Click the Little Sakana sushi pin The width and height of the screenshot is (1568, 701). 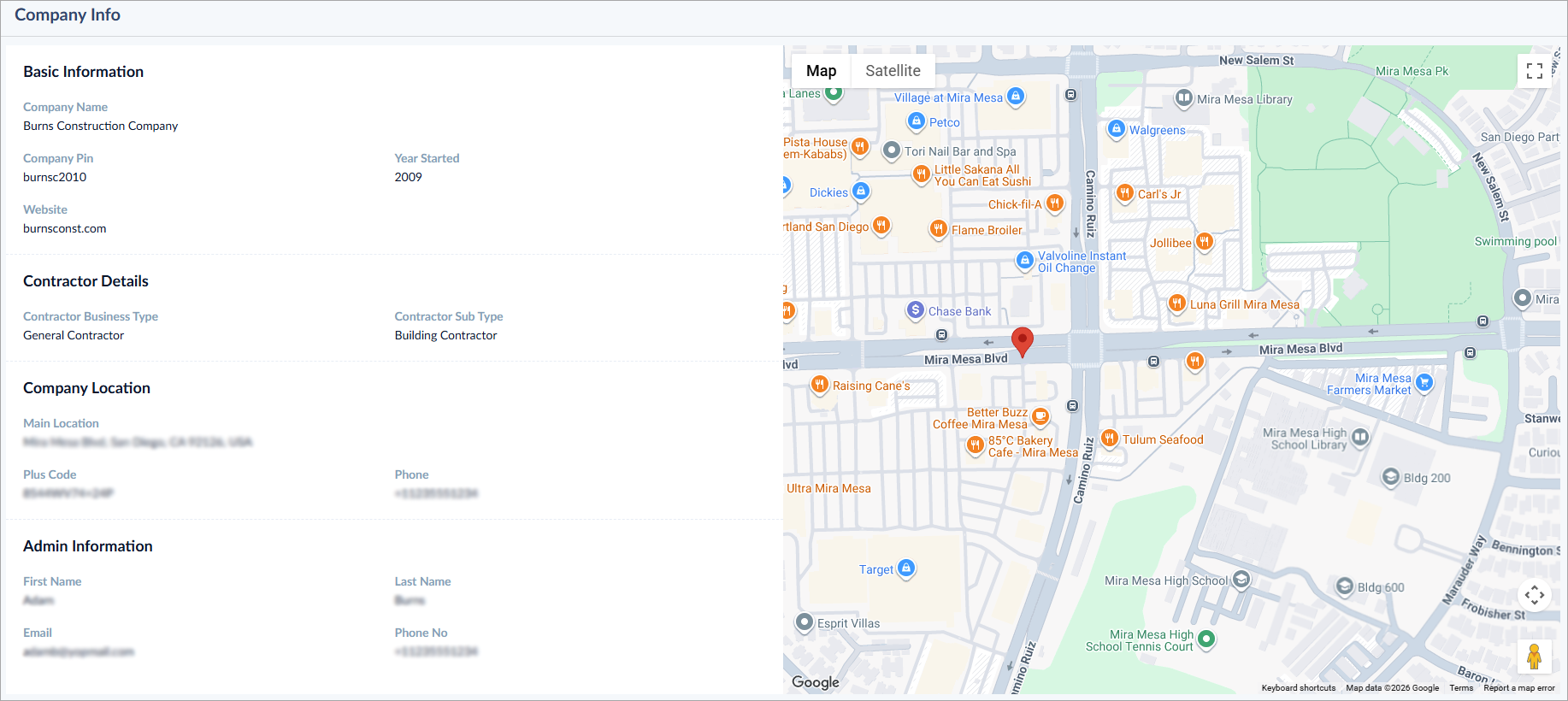(x=921, y=174)
